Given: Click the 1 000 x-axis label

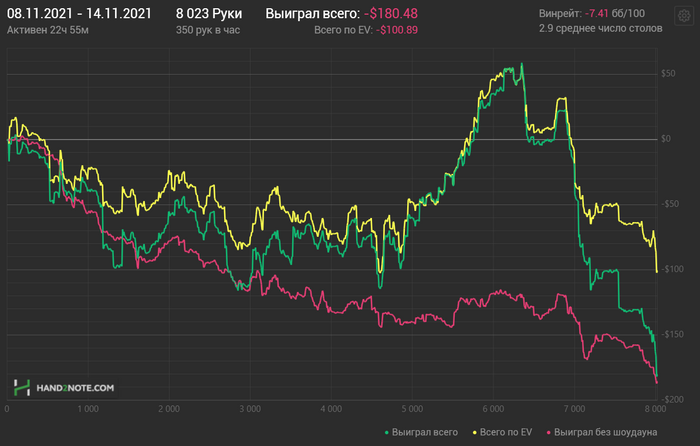Looking at the screenshot, I should (88, 409).
